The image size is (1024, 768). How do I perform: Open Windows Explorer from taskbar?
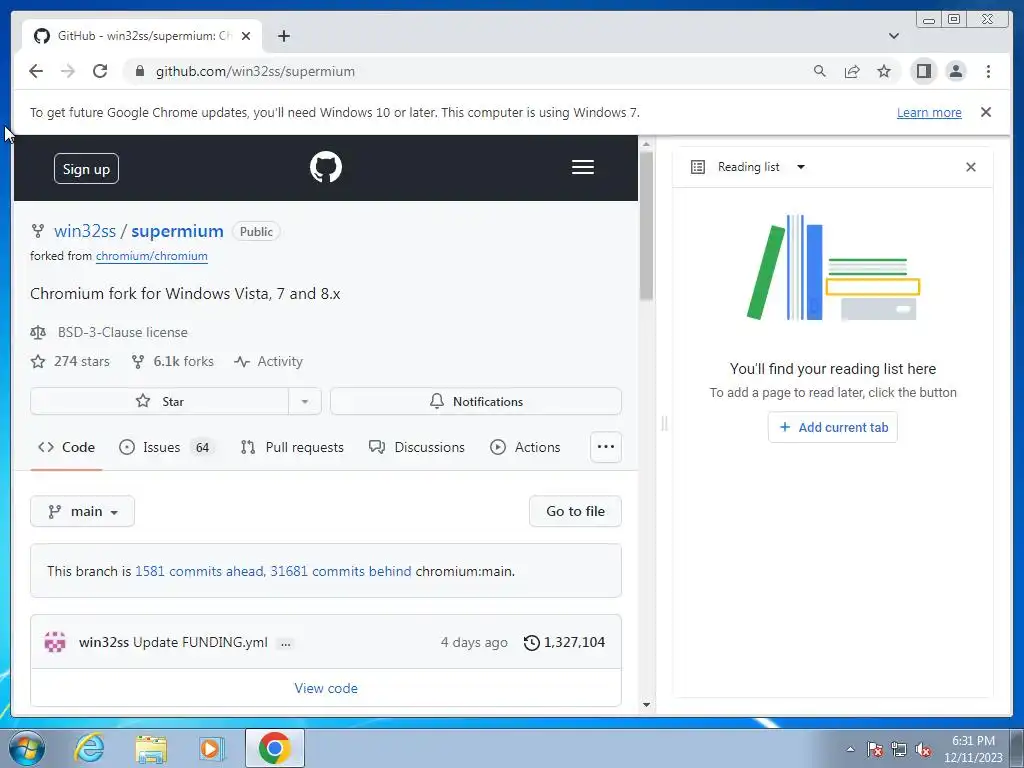click(151, 748)
